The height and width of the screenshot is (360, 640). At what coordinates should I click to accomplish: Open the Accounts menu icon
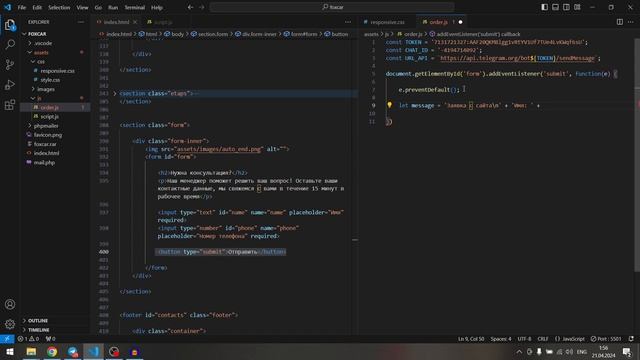[x=10, y=304]
